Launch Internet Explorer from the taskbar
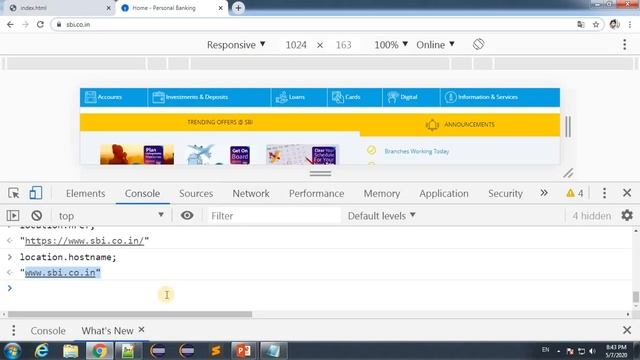Image resolution: width=640 pixels, height=360 pixels. coord(42,351)
